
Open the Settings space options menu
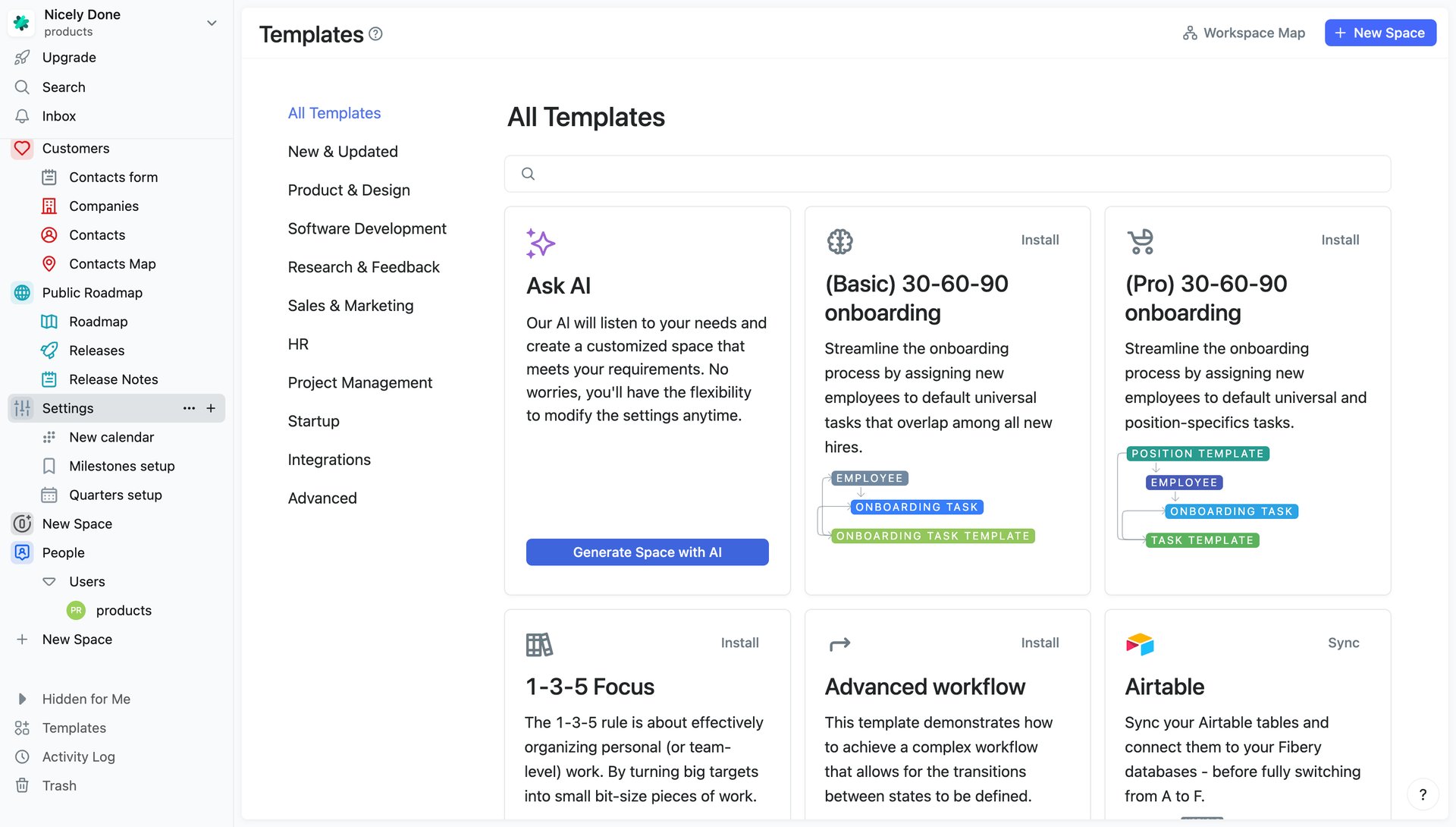(188, 407)
